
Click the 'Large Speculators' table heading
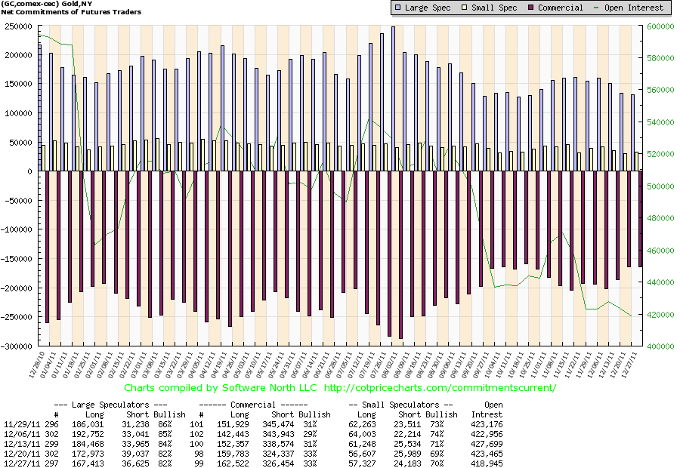(x=110, y=405)
